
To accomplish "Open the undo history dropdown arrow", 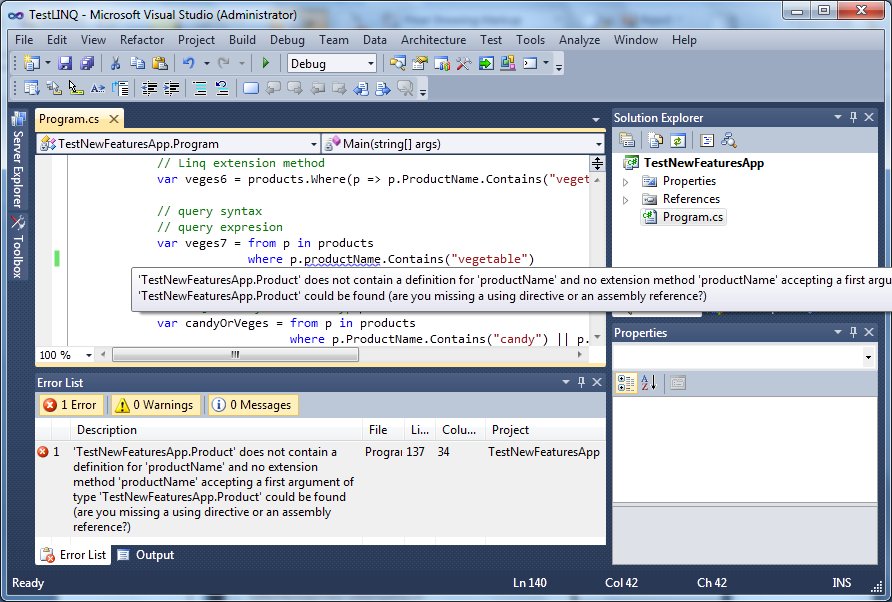I will [207, 63].
